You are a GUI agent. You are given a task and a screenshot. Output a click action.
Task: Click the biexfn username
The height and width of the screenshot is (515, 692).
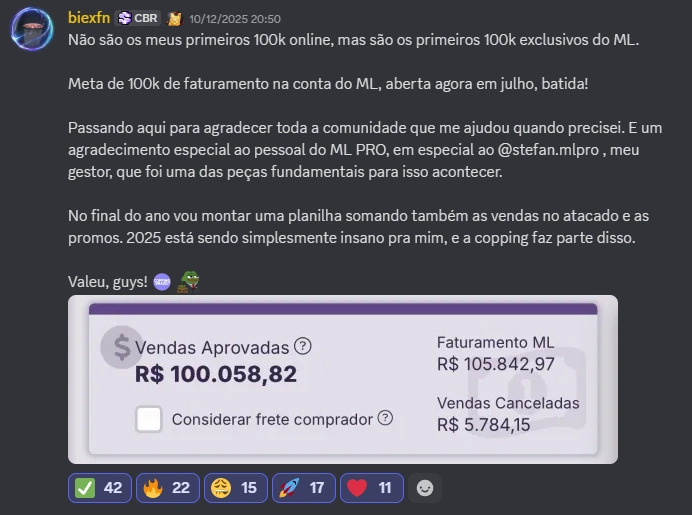click(89, 18)
